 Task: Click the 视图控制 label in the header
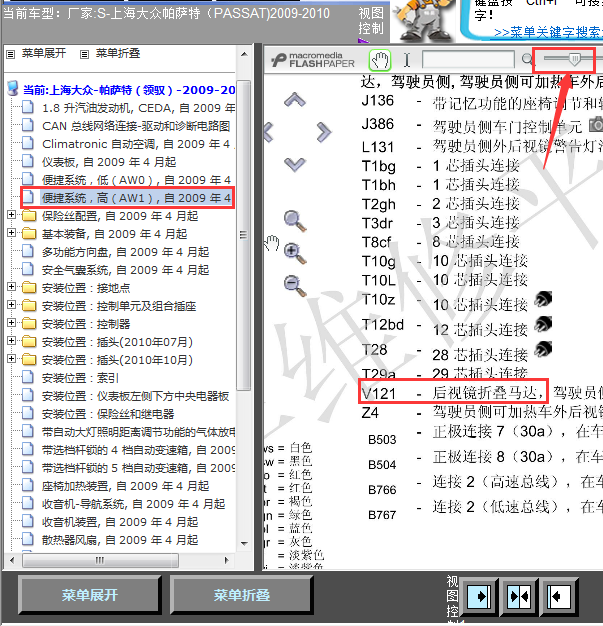371,21
